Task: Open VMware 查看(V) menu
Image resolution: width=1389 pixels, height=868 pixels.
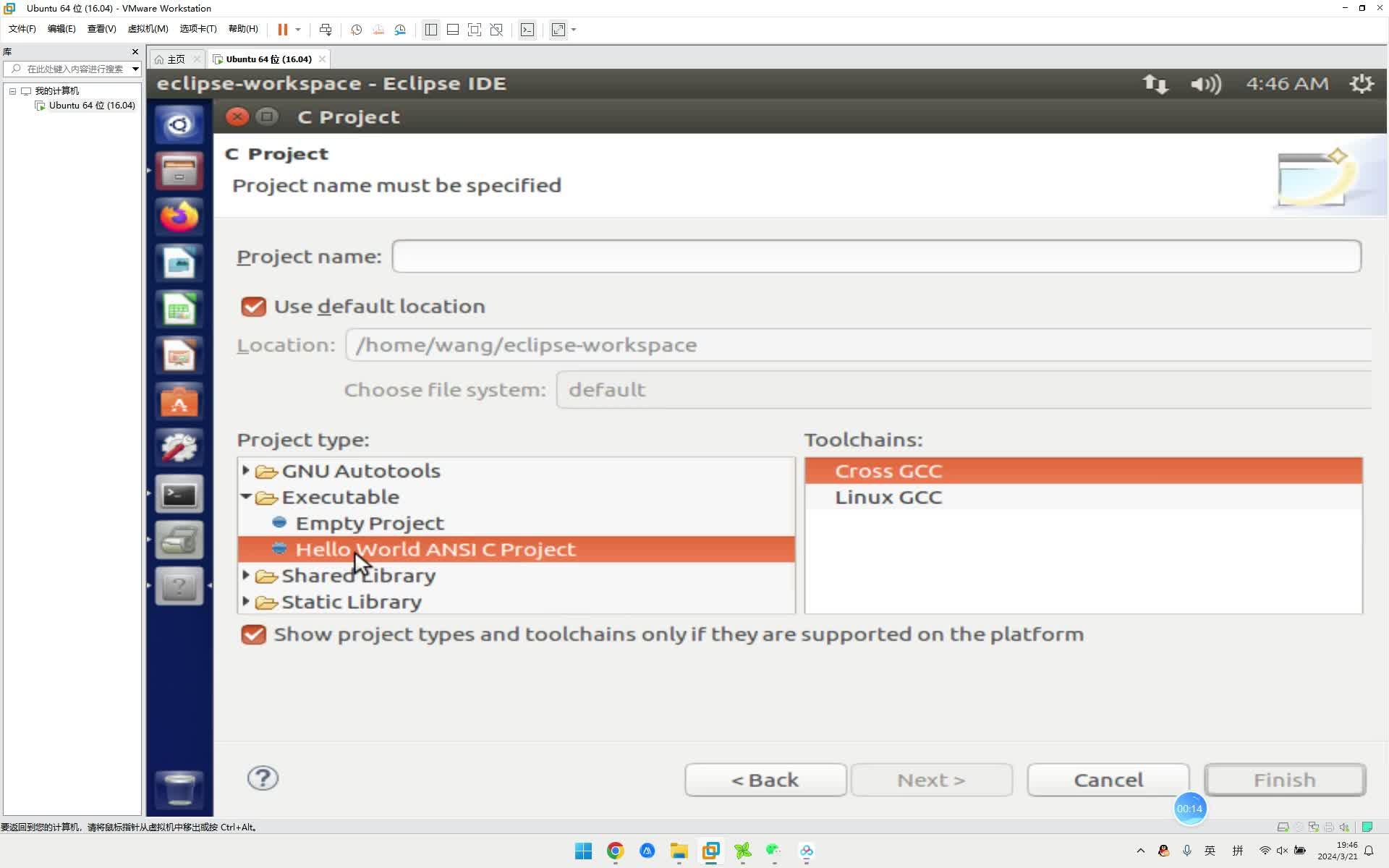Action: tap(101, 29)
